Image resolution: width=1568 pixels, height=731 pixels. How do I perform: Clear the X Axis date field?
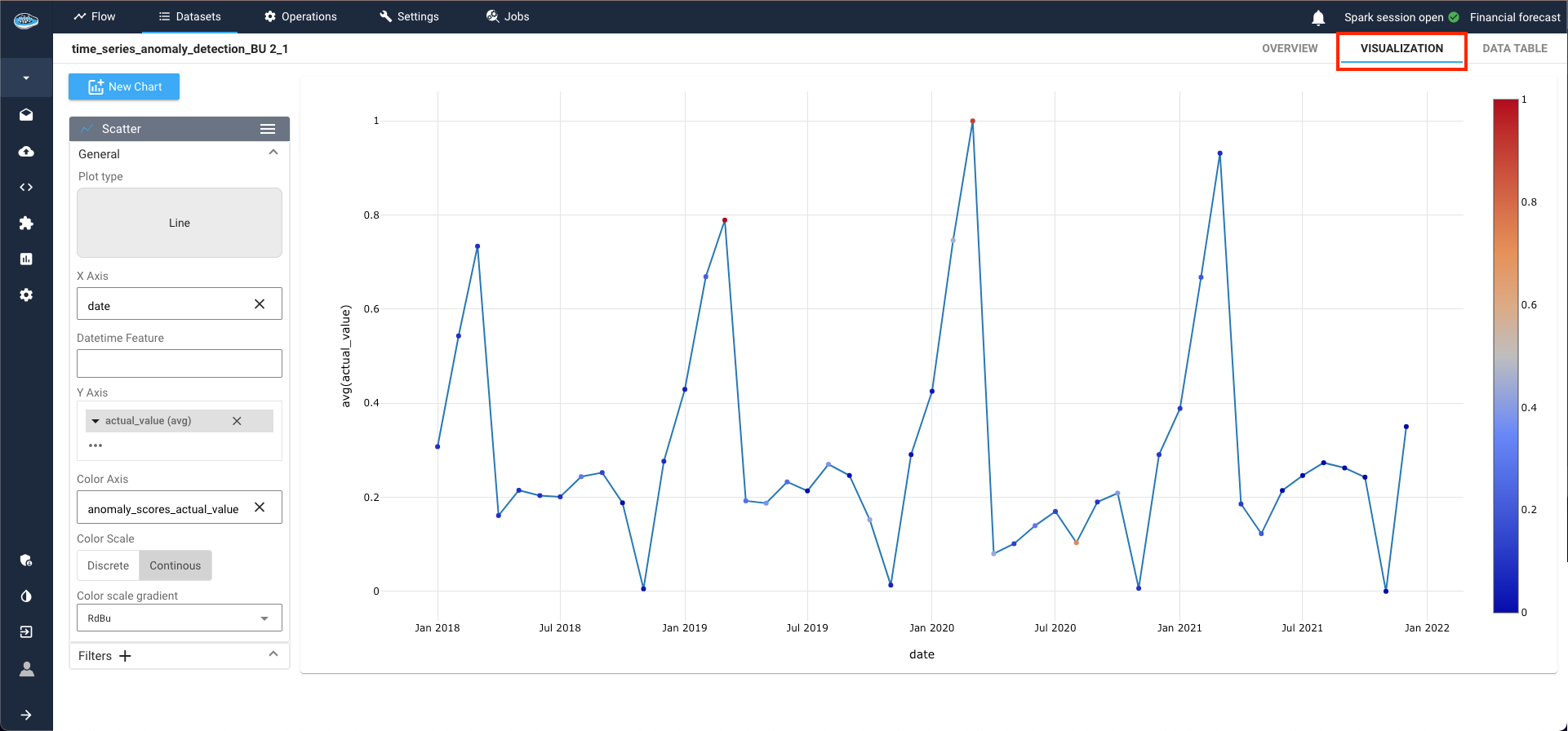[x=260, y=304]
